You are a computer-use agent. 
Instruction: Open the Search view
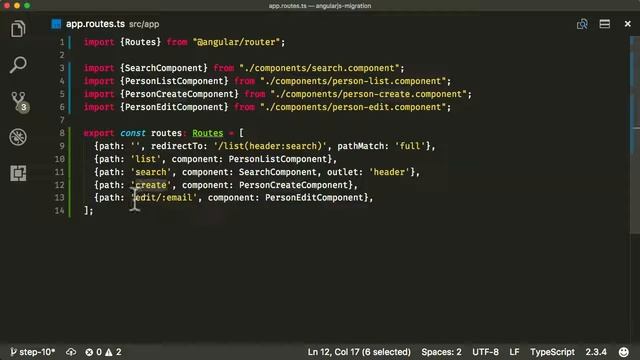(18, 65)
